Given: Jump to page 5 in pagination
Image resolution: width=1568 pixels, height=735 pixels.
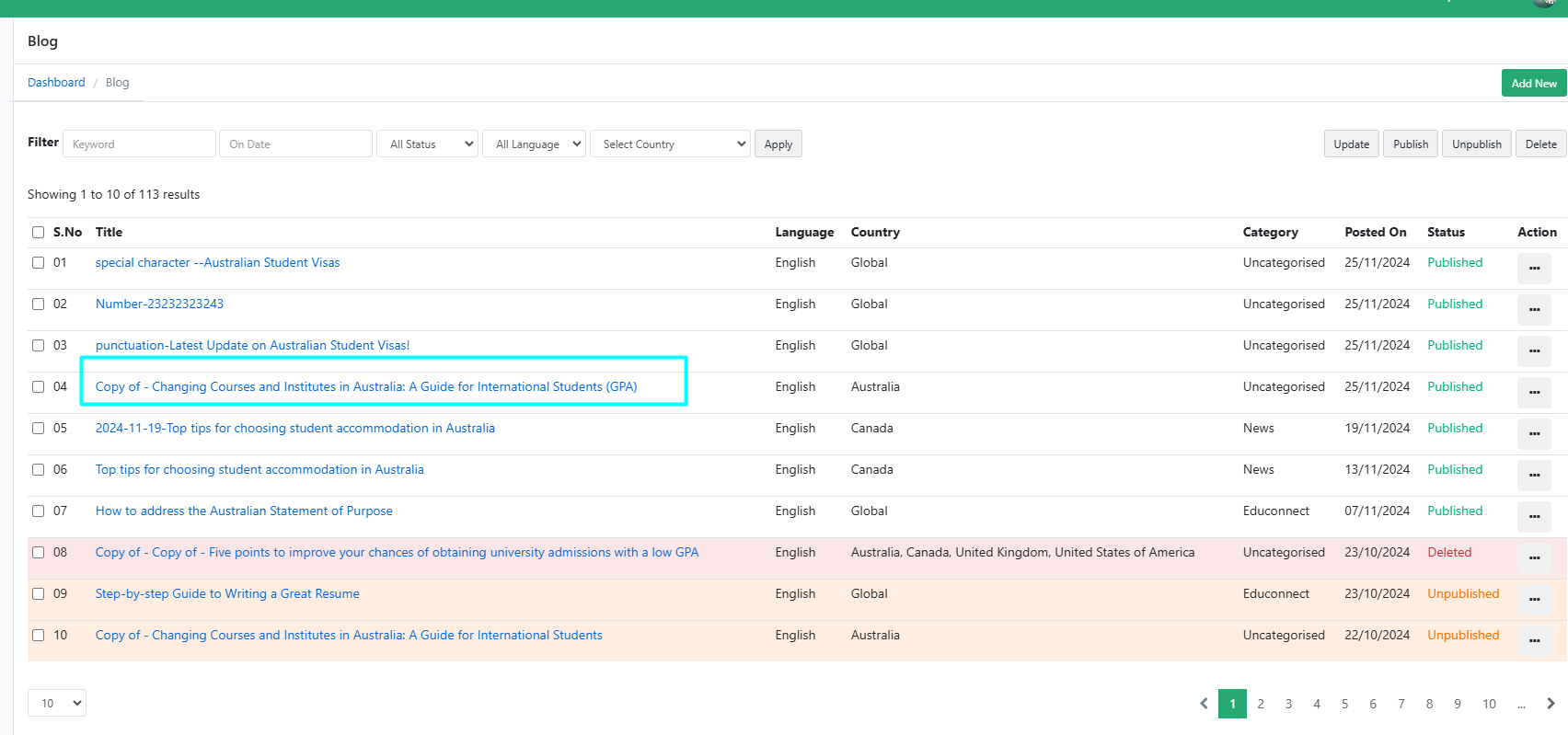Looking at the screenshot, I should click(1344, 704).
